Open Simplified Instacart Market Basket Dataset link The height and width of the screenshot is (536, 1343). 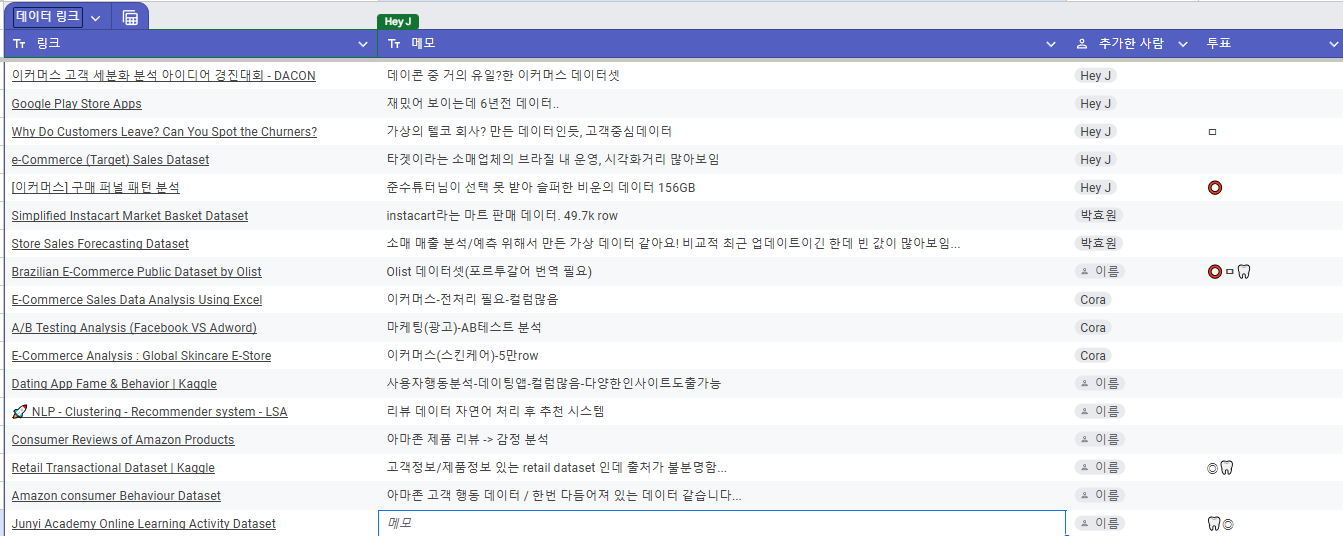130,216
